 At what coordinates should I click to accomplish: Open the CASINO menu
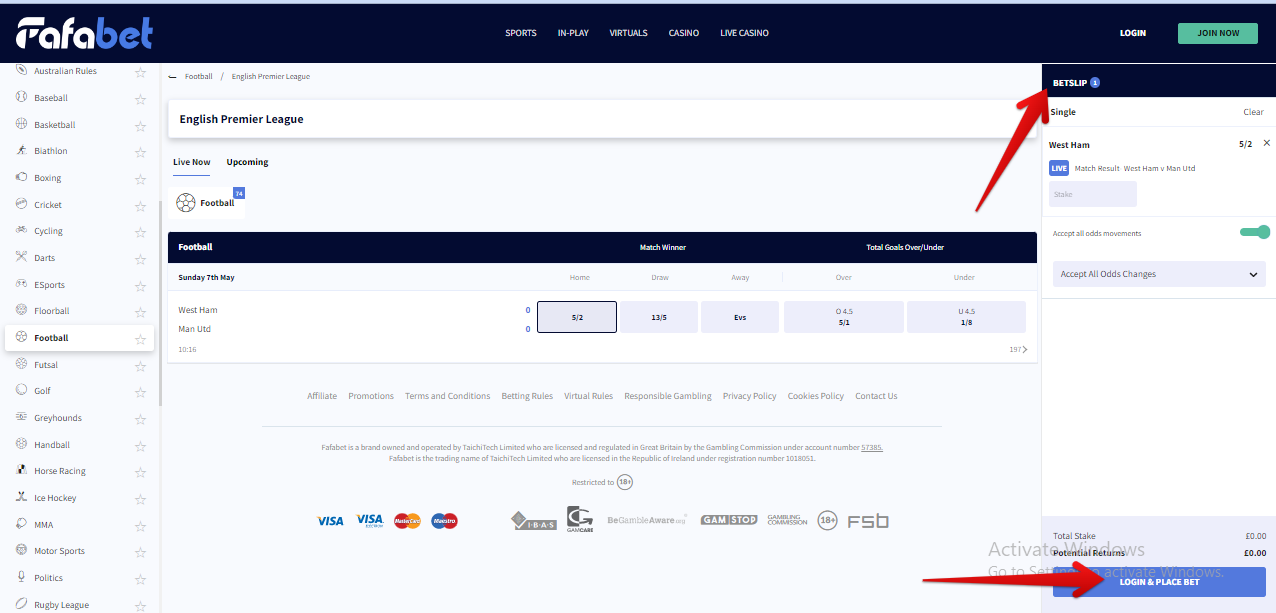(684, 33)
